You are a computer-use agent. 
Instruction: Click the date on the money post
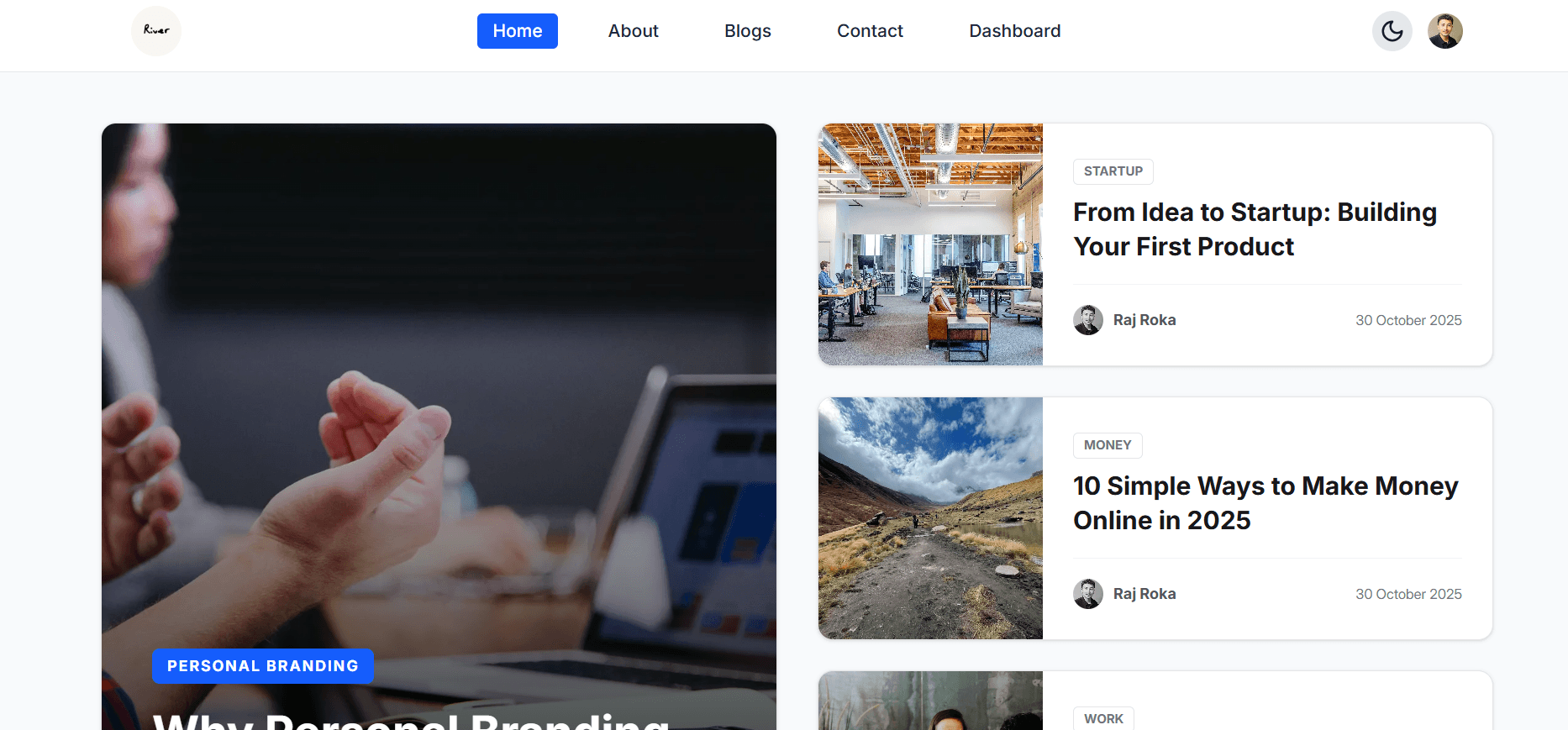tap(1408, 594)
